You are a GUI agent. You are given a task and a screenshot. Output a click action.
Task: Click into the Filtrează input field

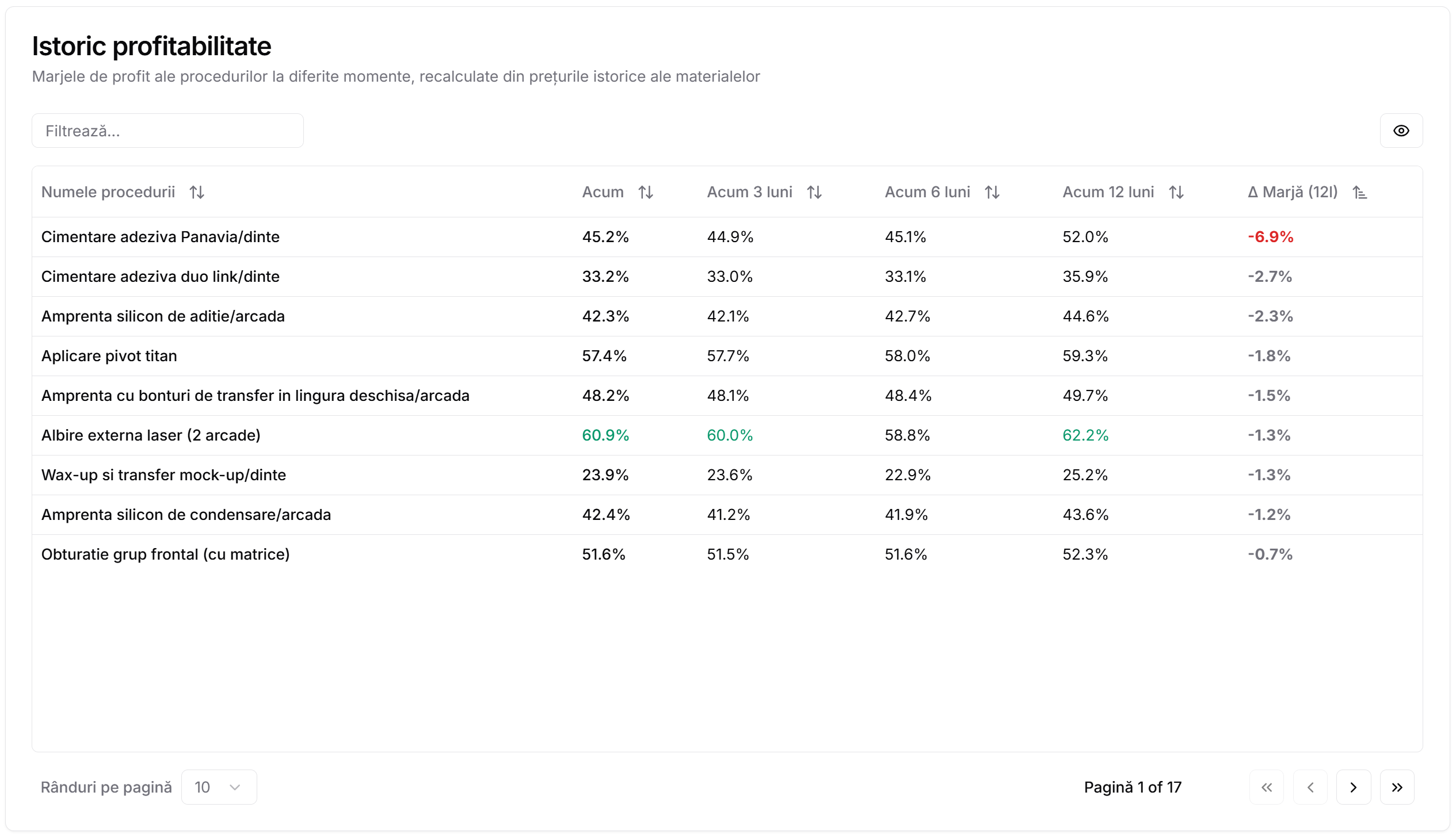coord(167,131)
